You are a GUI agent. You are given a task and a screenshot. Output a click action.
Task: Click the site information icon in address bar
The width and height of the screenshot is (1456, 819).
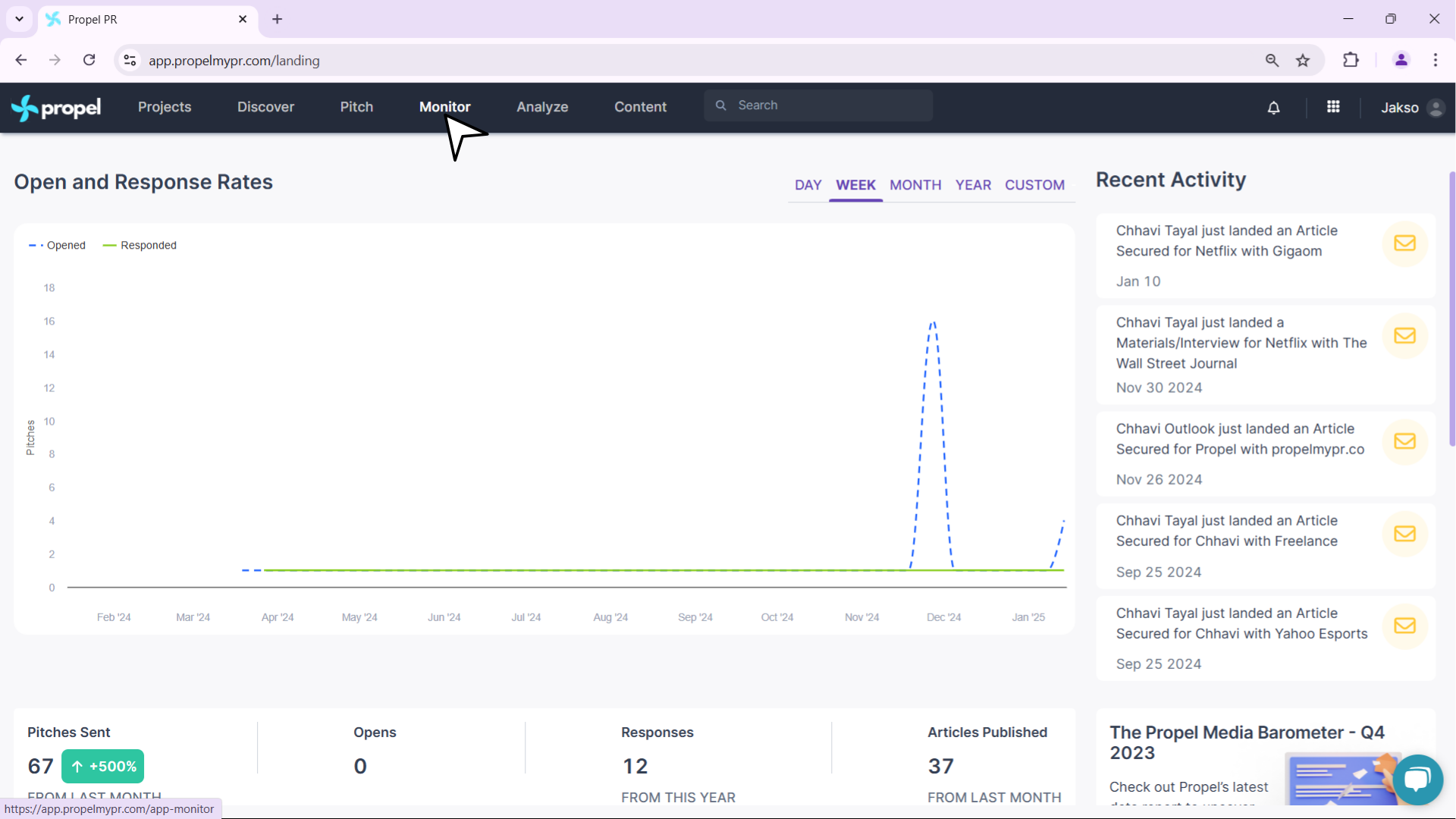click(x=130, y=60)
